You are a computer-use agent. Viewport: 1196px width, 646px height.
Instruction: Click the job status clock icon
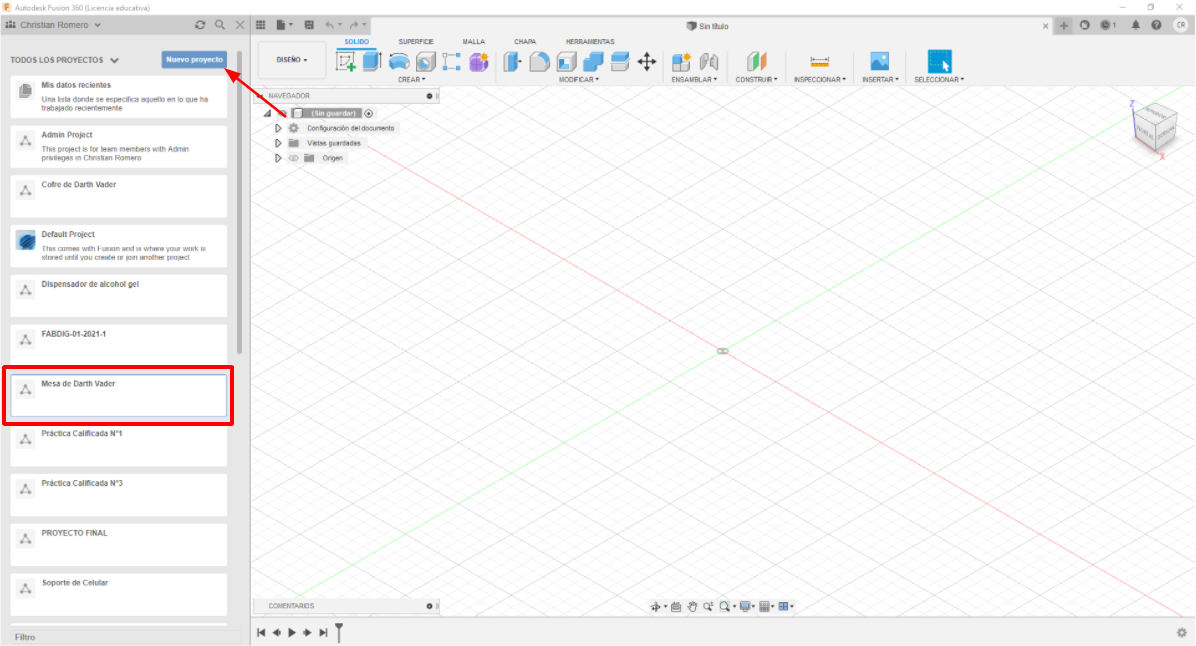click(x=1105, y=25)
